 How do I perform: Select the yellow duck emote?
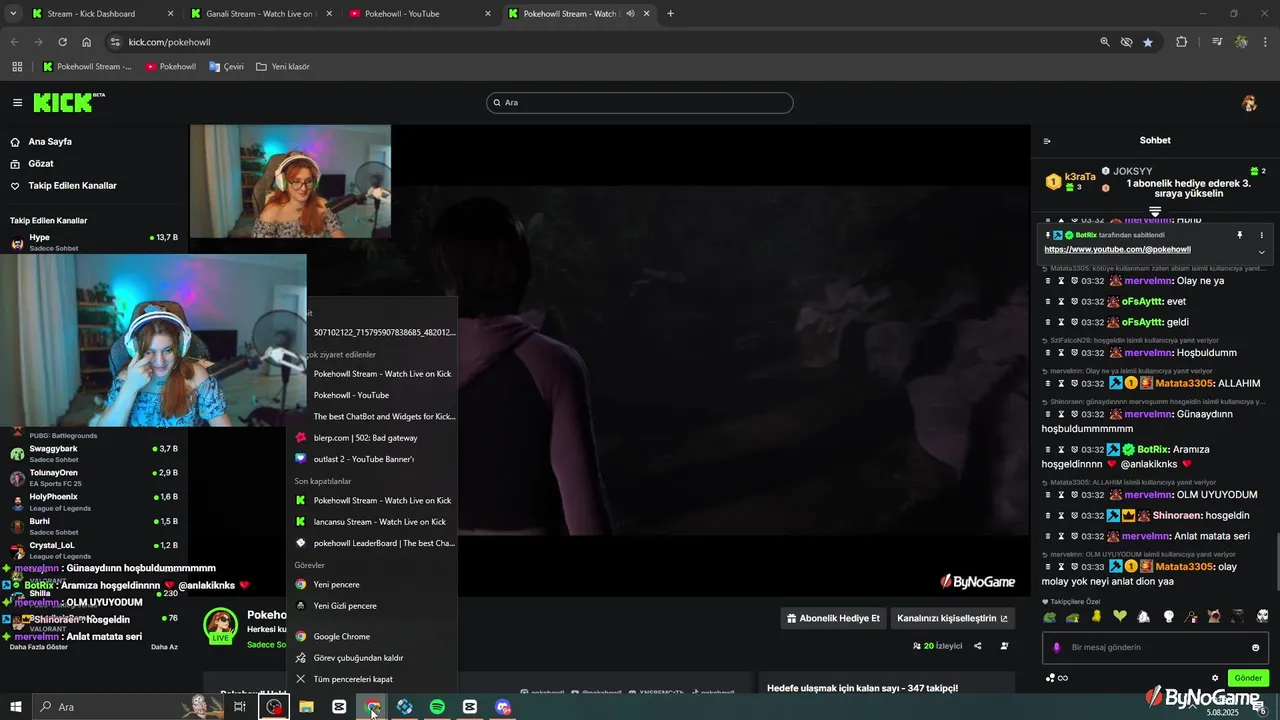coord(1097,617)
